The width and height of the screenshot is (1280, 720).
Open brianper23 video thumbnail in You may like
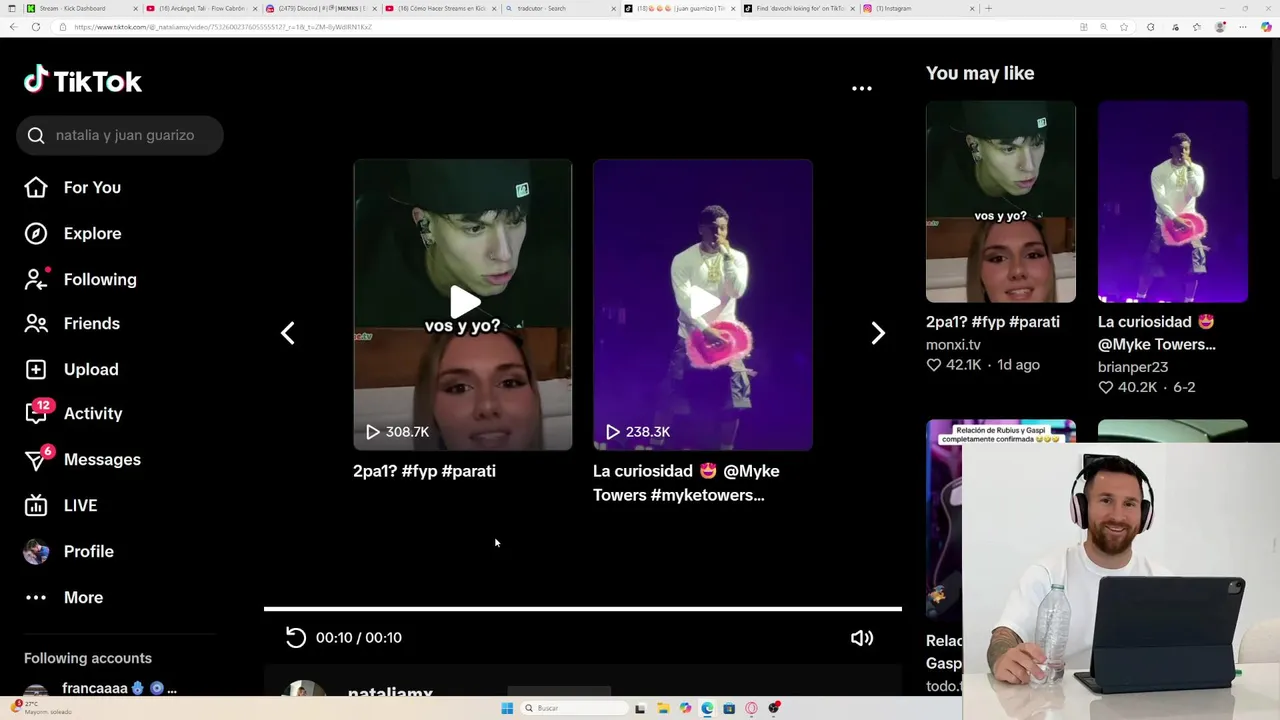tap(1173, 201)
